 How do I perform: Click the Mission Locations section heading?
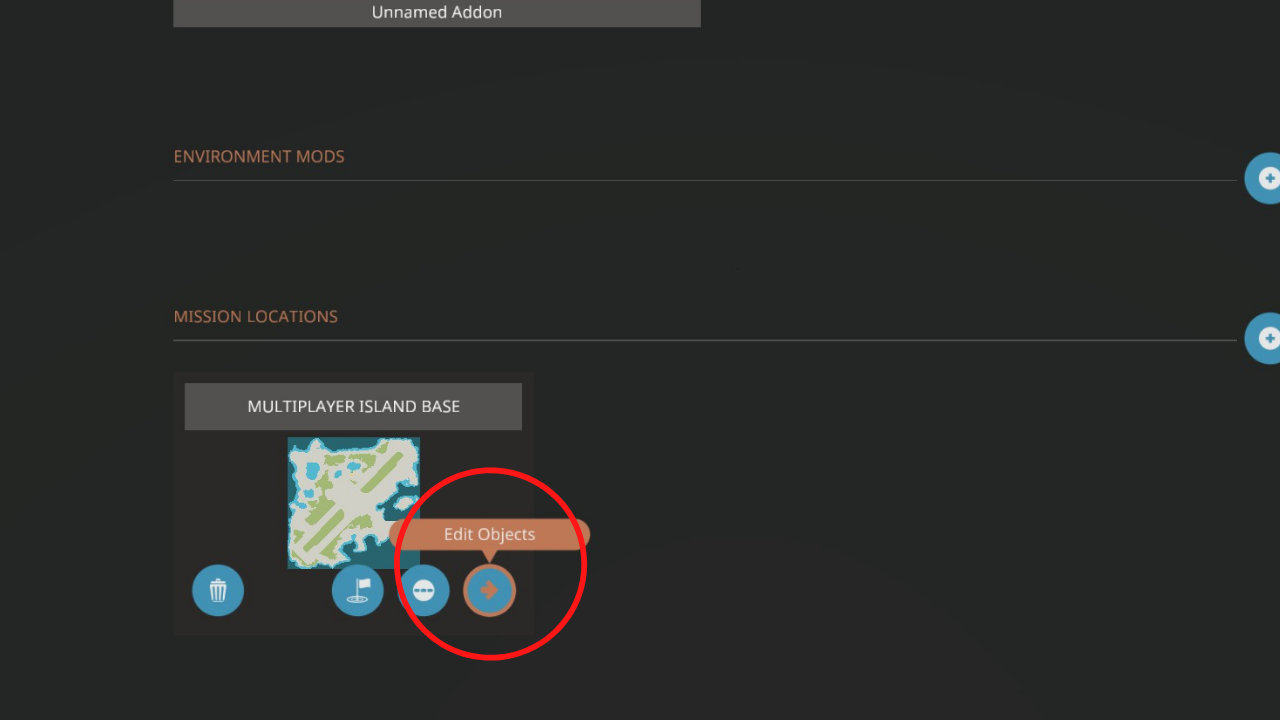(256, 316)
